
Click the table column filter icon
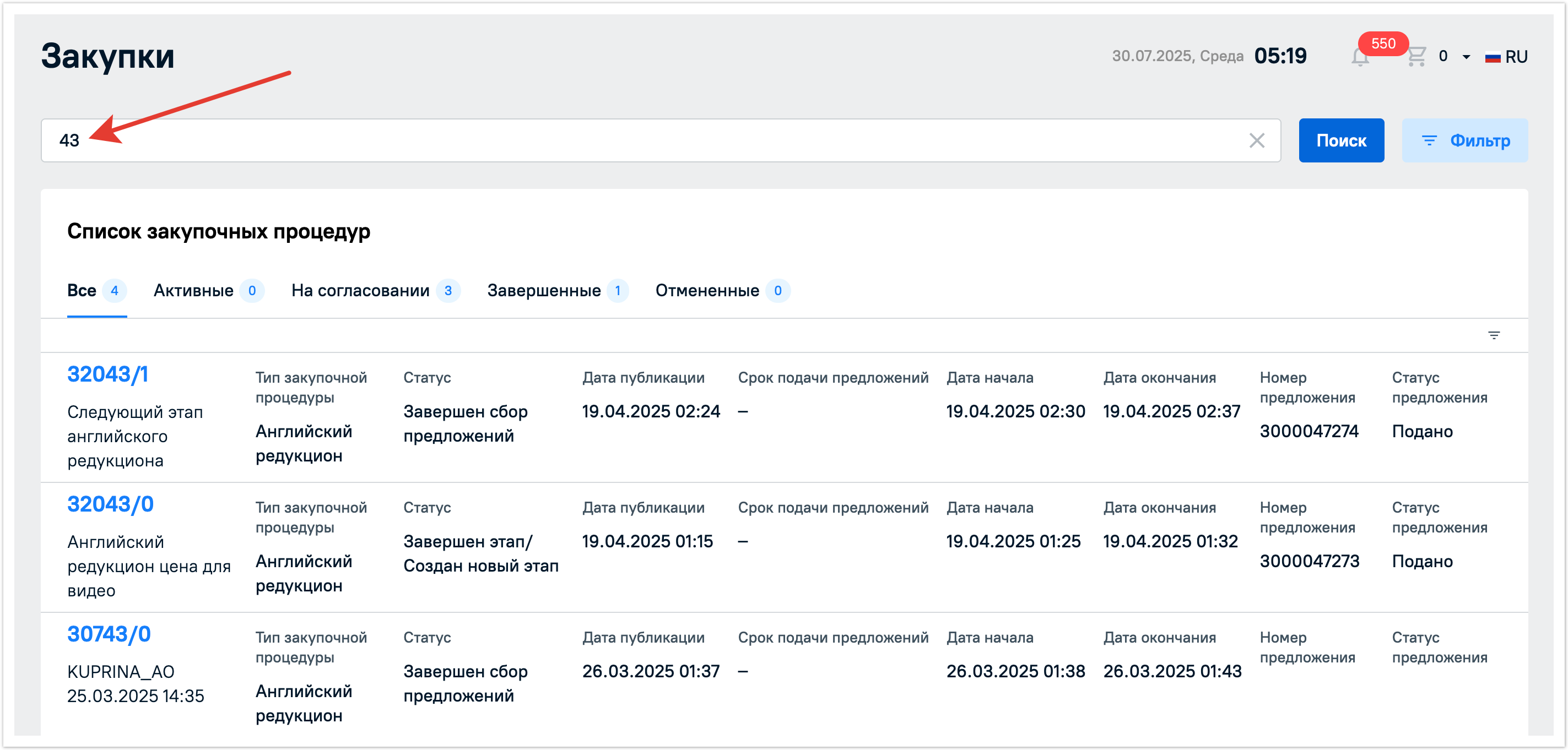point(1493,335)
